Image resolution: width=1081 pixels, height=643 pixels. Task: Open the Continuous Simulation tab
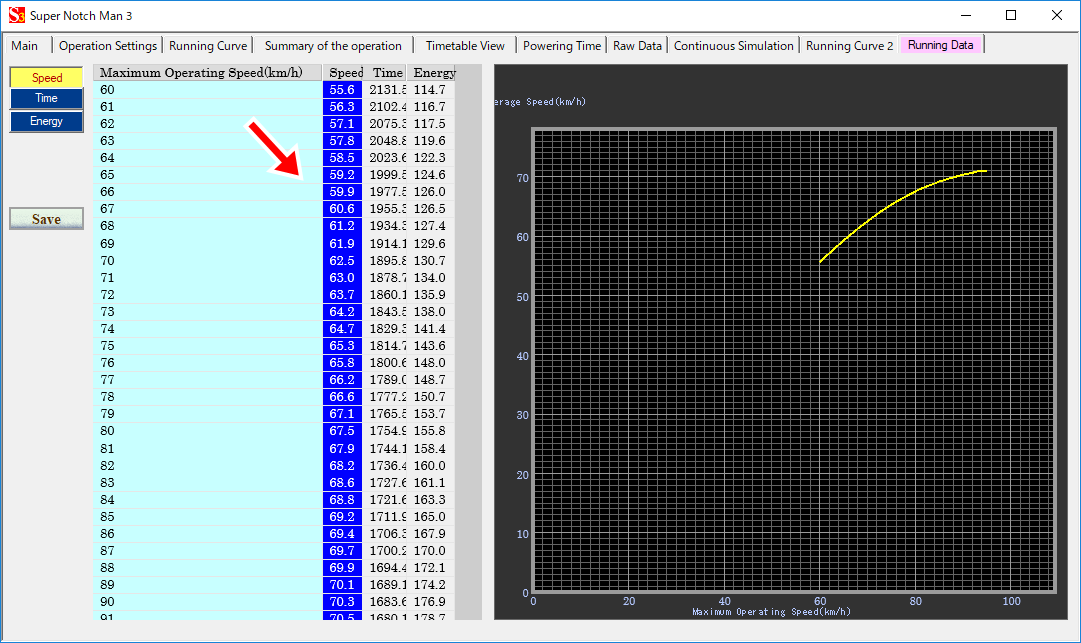[734, 46]
